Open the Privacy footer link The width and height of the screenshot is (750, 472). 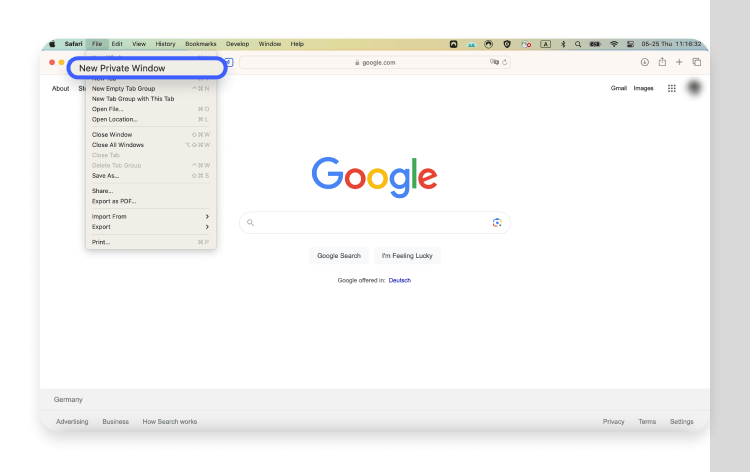[614, 422]
